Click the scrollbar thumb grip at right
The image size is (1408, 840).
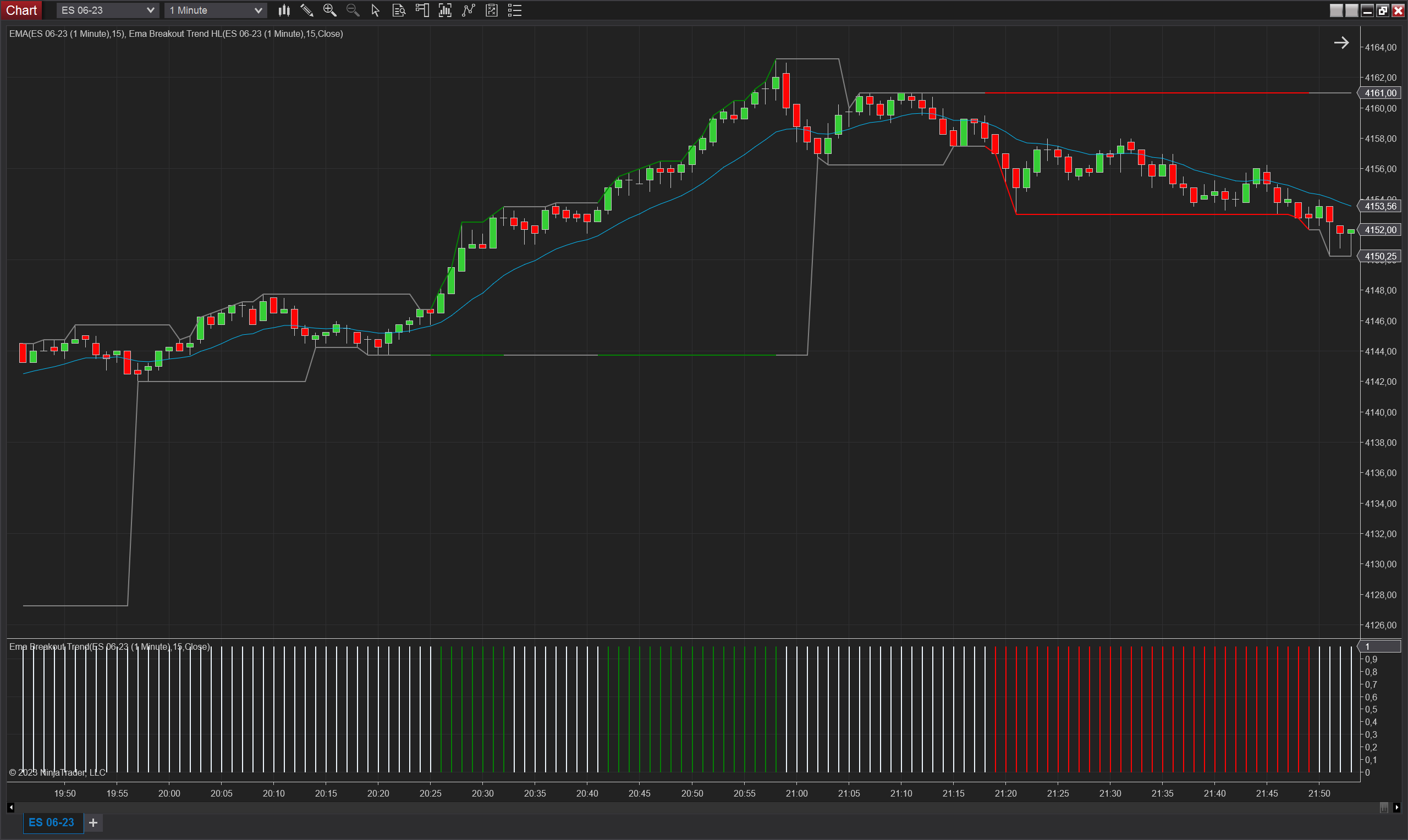(x=1384, y=808)
